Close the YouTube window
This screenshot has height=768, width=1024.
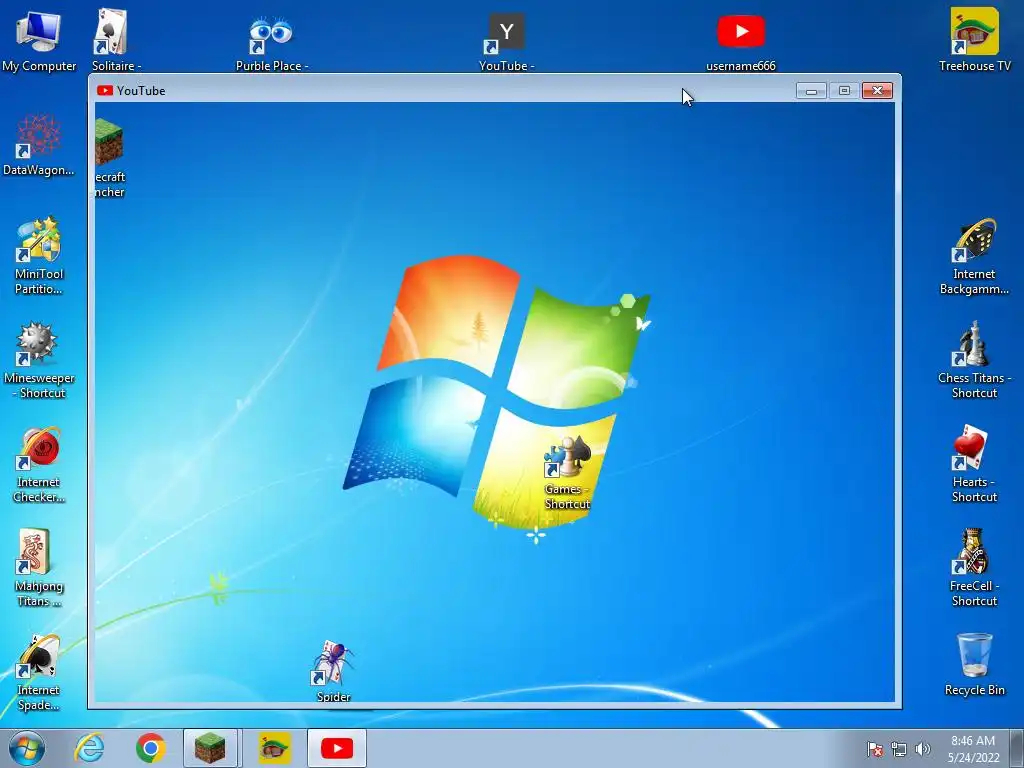click(878, 91)
